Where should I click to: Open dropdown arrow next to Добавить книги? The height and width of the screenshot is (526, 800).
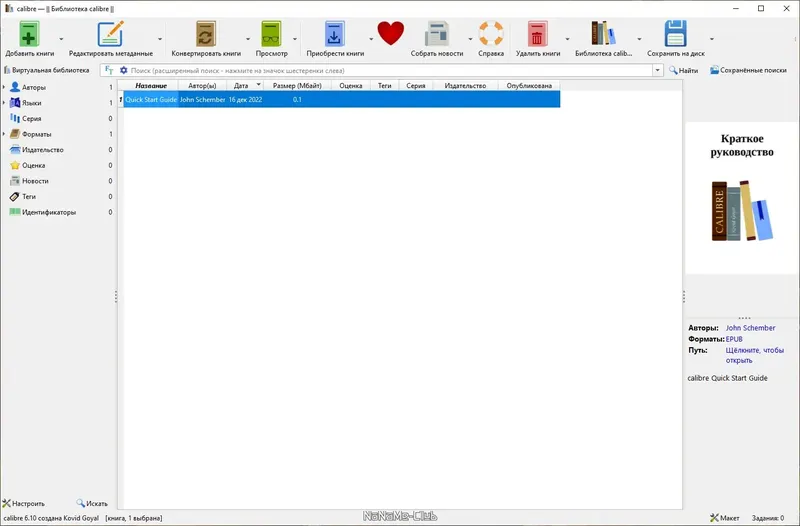point(61,39)
